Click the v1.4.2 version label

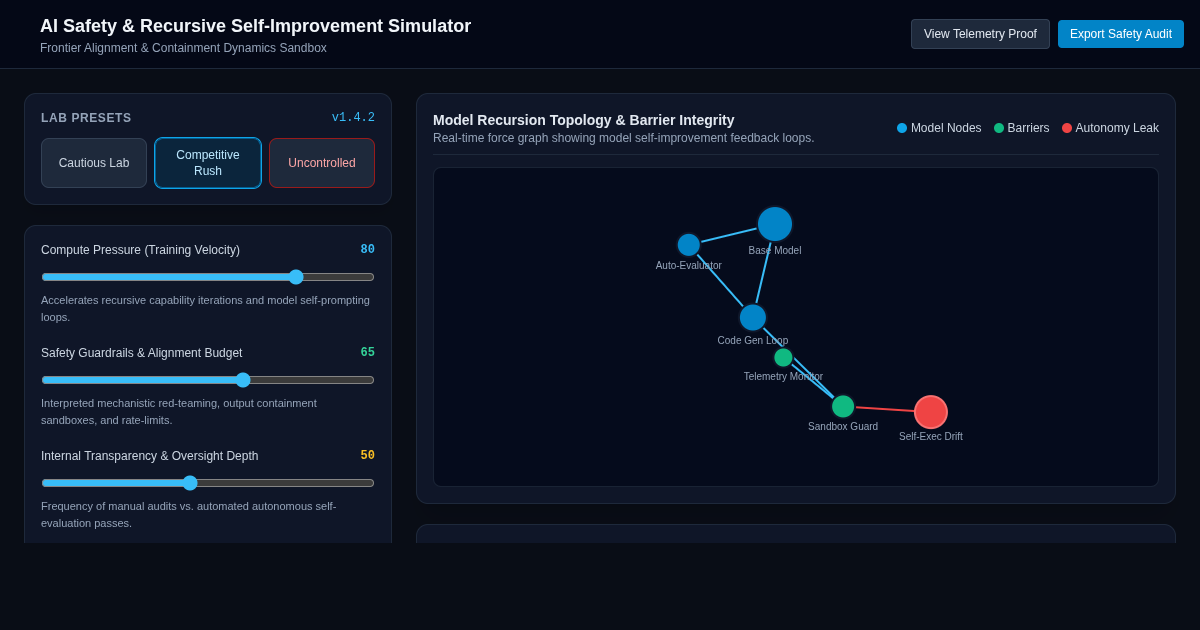pos(353,118)
